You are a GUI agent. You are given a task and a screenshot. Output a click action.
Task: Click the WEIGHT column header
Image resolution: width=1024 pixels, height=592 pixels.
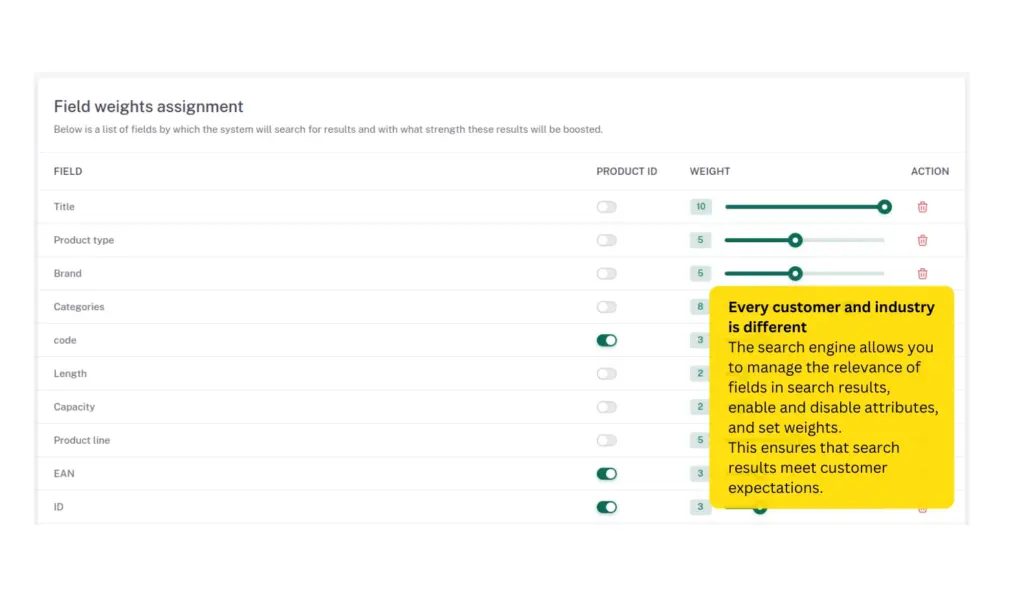pos(710,171)
